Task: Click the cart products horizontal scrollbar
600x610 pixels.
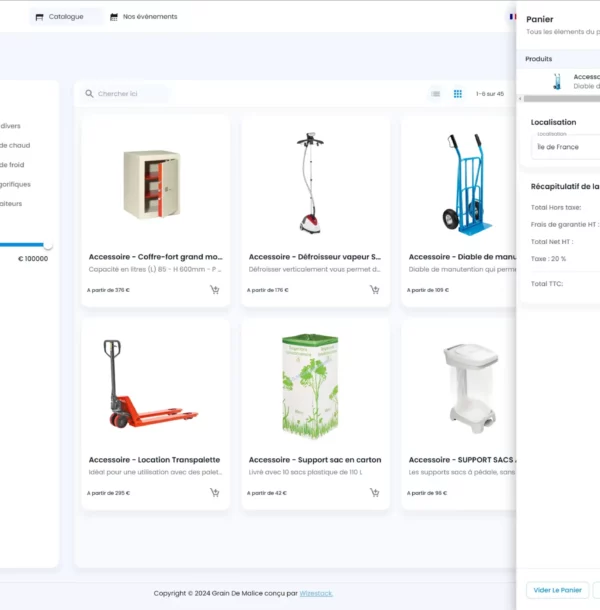Action: [x=560, y=98]
